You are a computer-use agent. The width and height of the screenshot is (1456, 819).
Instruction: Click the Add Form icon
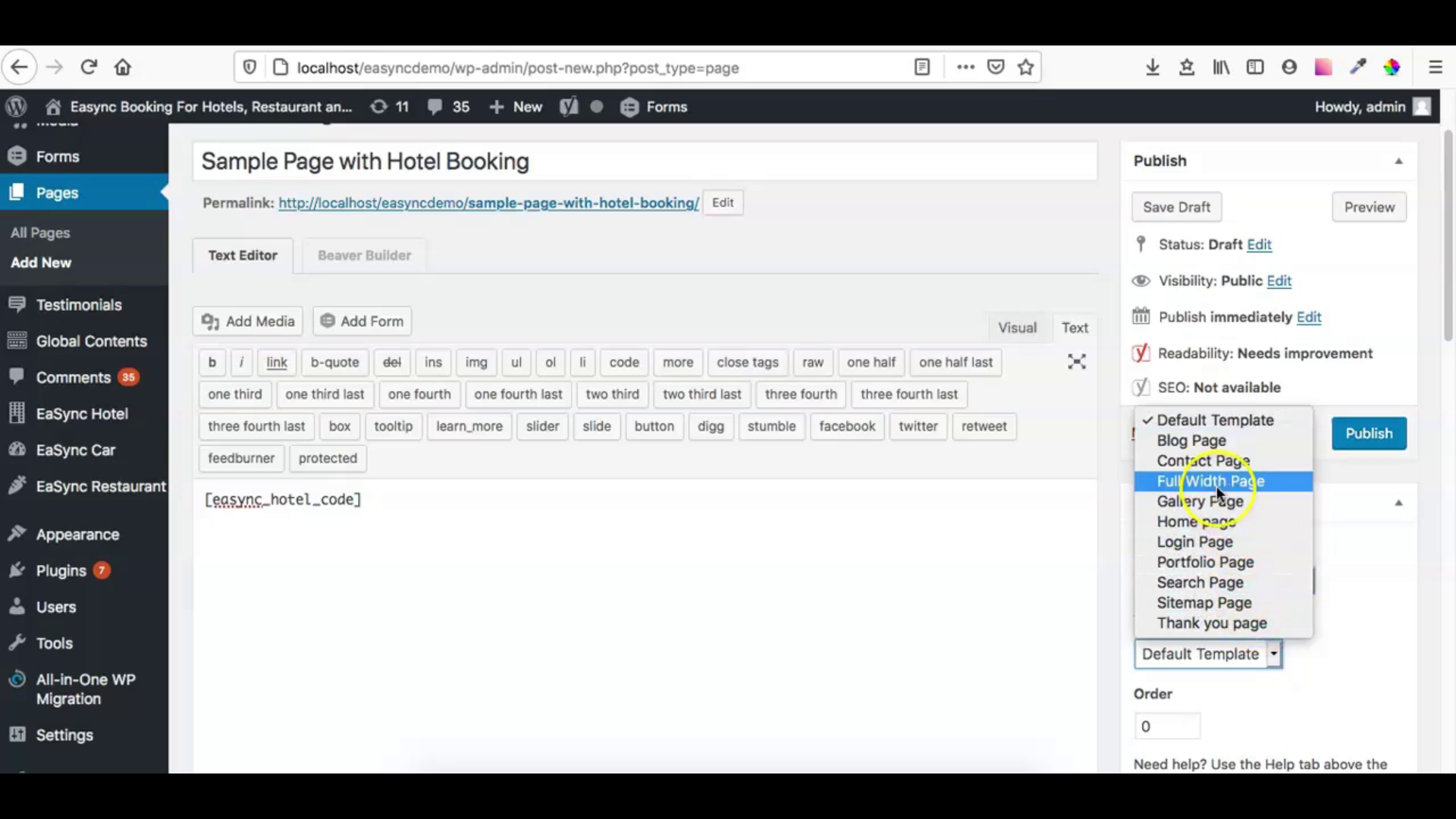pyautogui.click(x=328, y=321)
